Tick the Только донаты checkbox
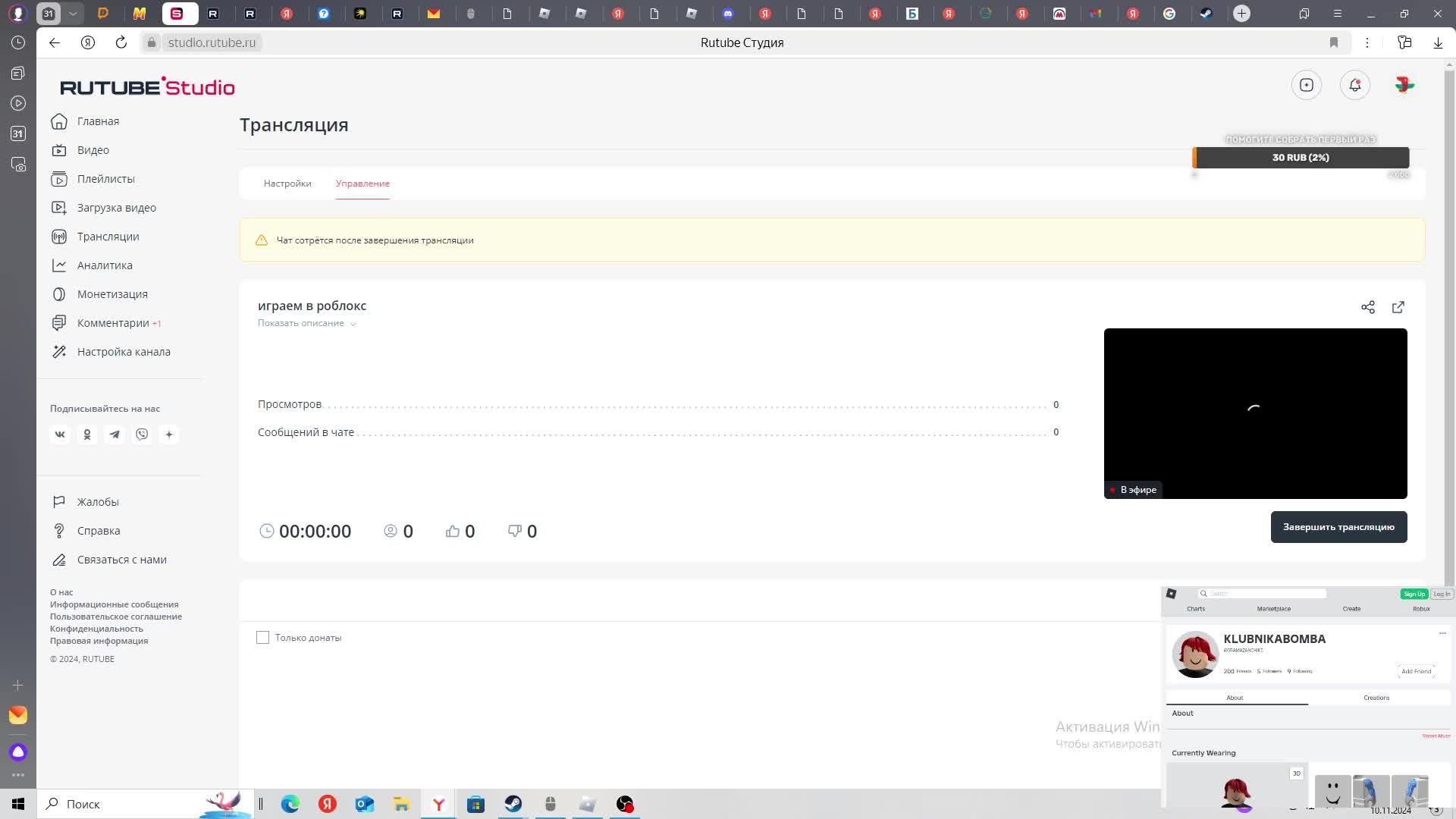 tap(262, 638)
